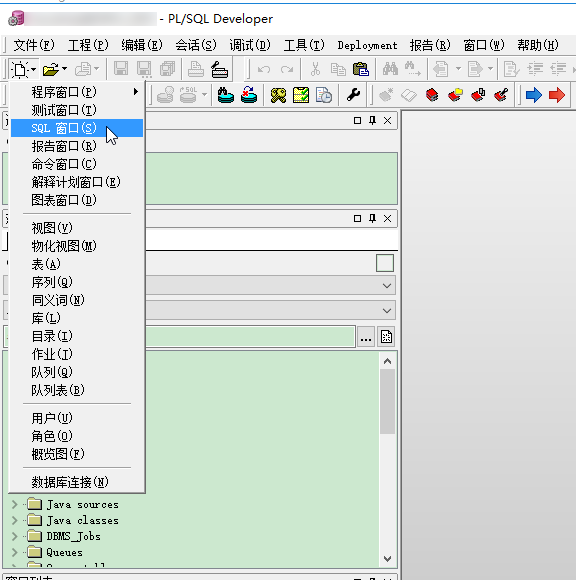Pin the lower docked panel
This screenshot has height=580, width=576.
(x=372, y=219)
